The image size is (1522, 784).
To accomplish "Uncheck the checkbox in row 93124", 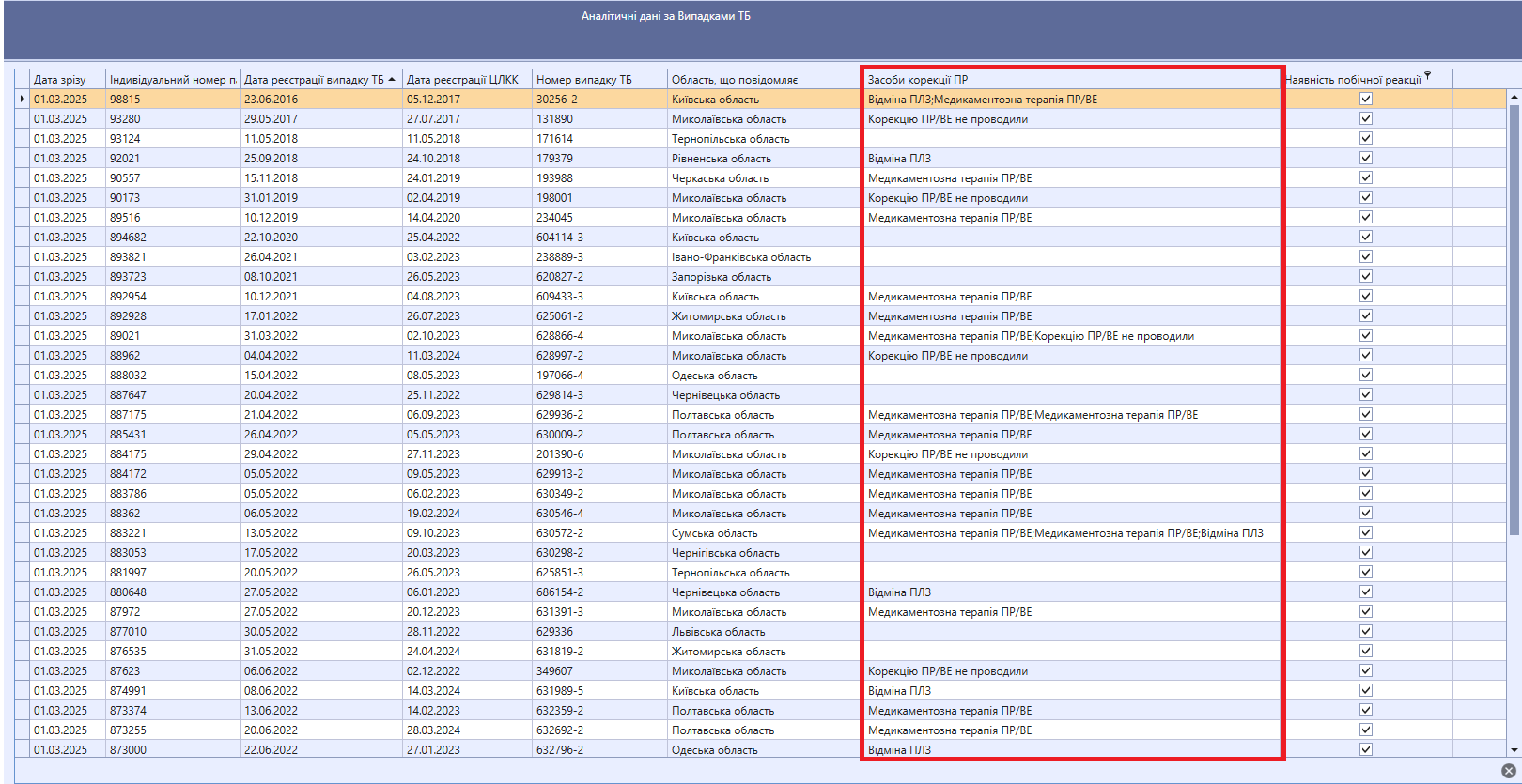I will click(x=1366, y=138).
